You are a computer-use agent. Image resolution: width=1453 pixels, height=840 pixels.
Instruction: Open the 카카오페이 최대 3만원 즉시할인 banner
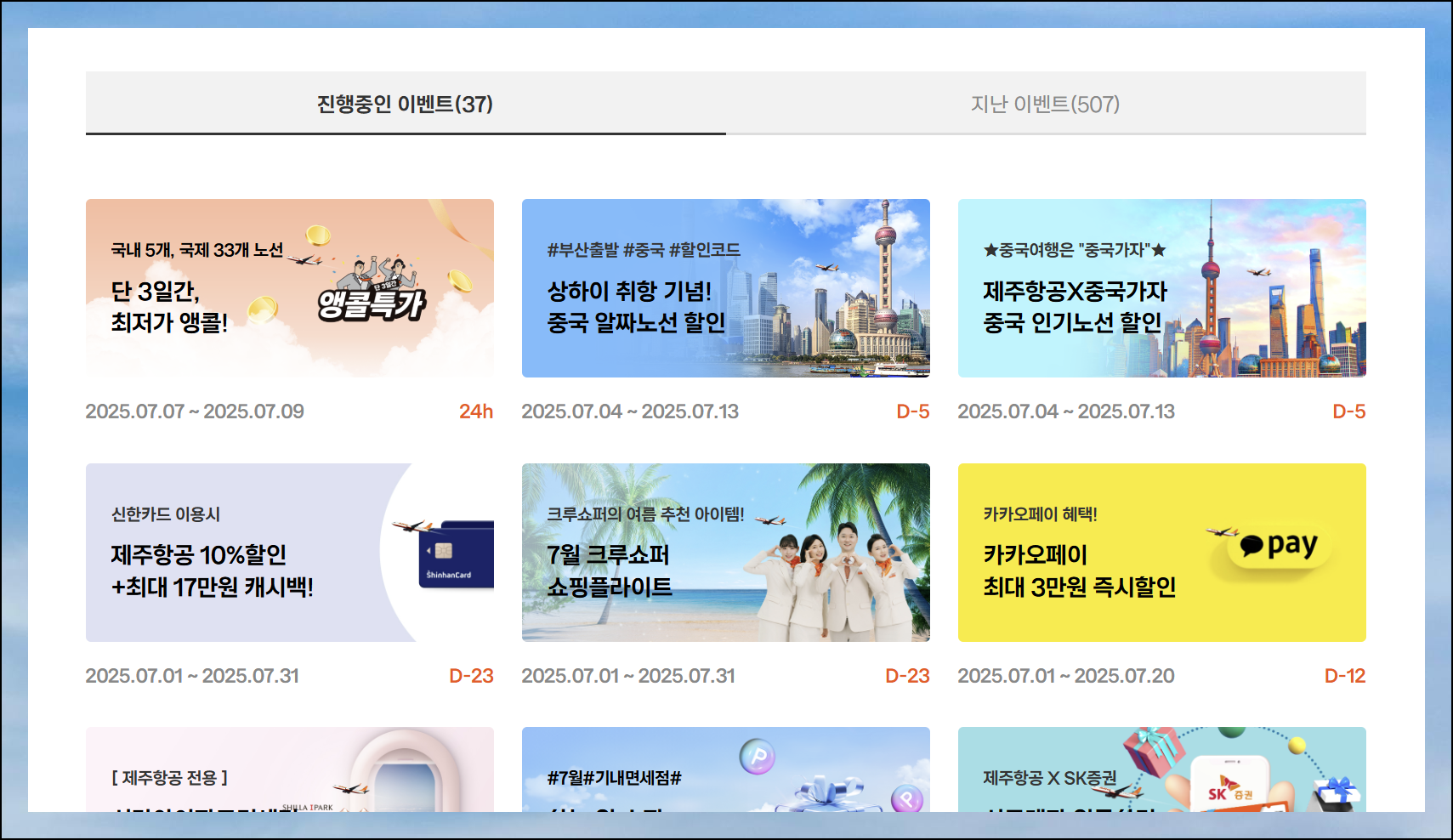click(1162, 553)
